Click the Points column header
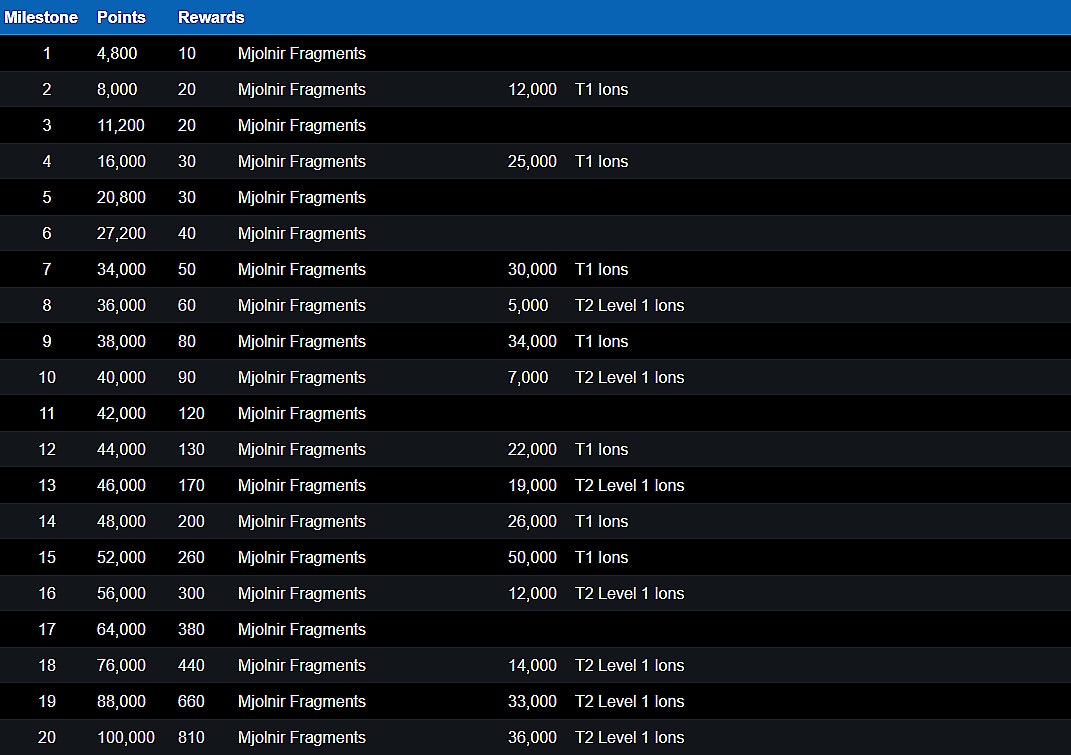This screenshot has height=755, width=1071. (x=121, y=17)
